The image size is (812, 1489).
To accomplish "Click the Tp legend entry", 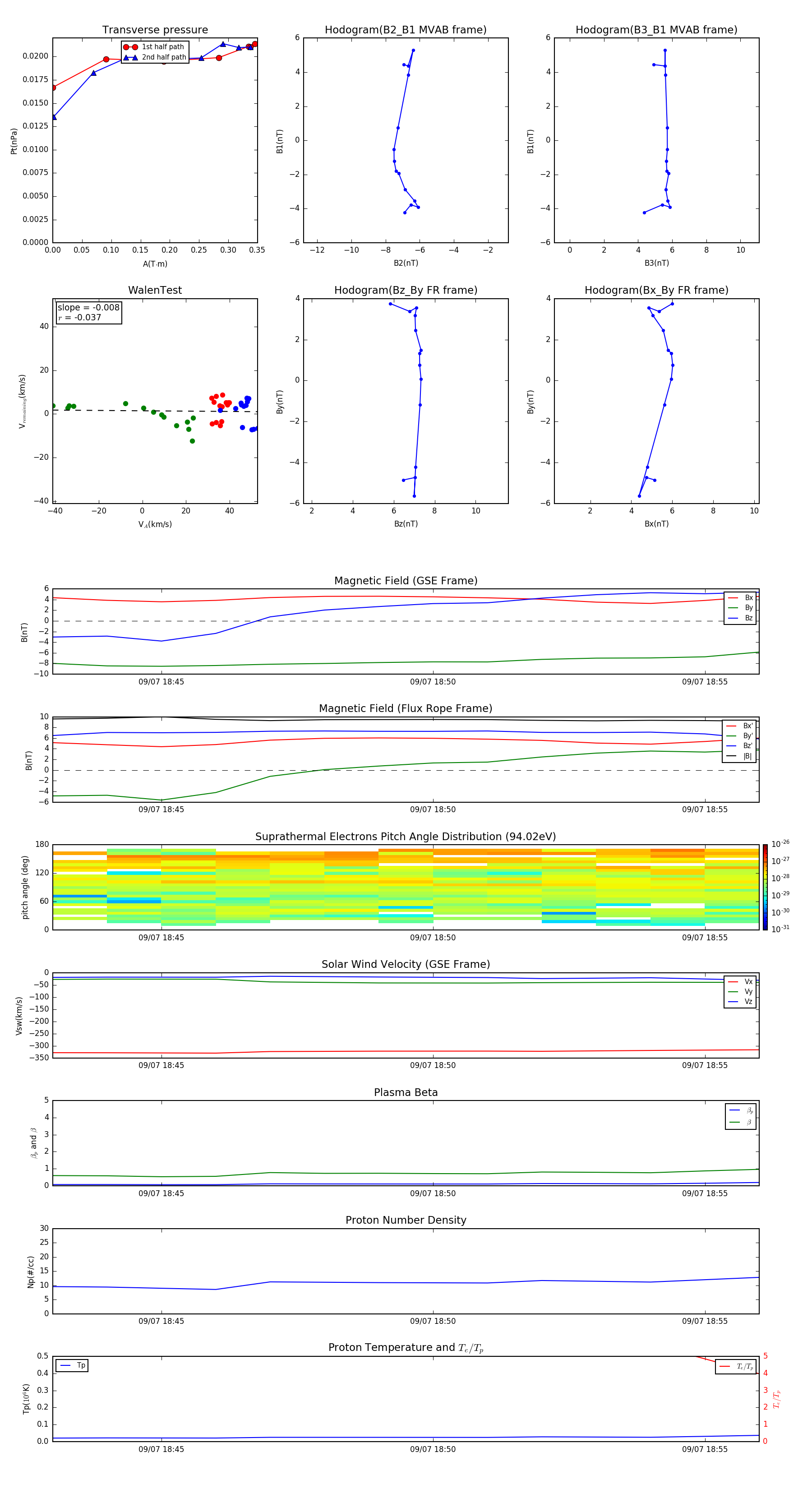I will (72, 1365).
